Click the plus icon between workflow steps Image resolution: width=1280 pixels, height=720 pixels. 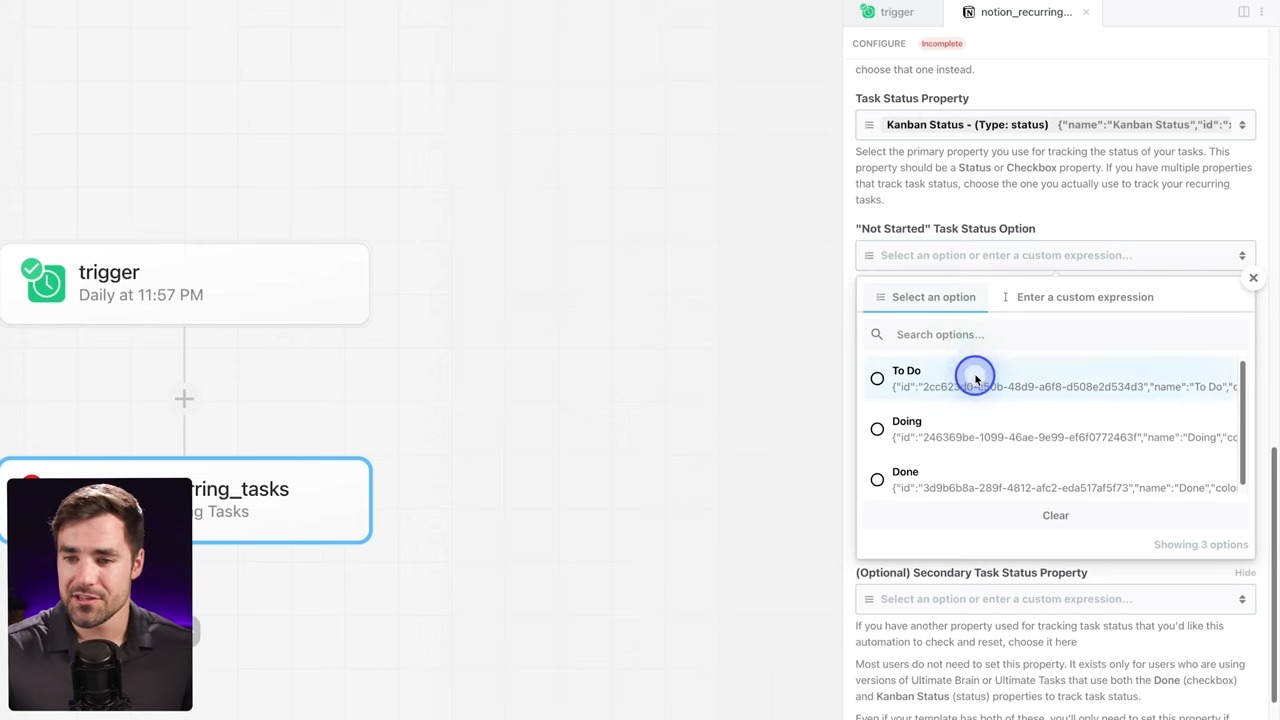pyautogui.click(x=184, y=399)
